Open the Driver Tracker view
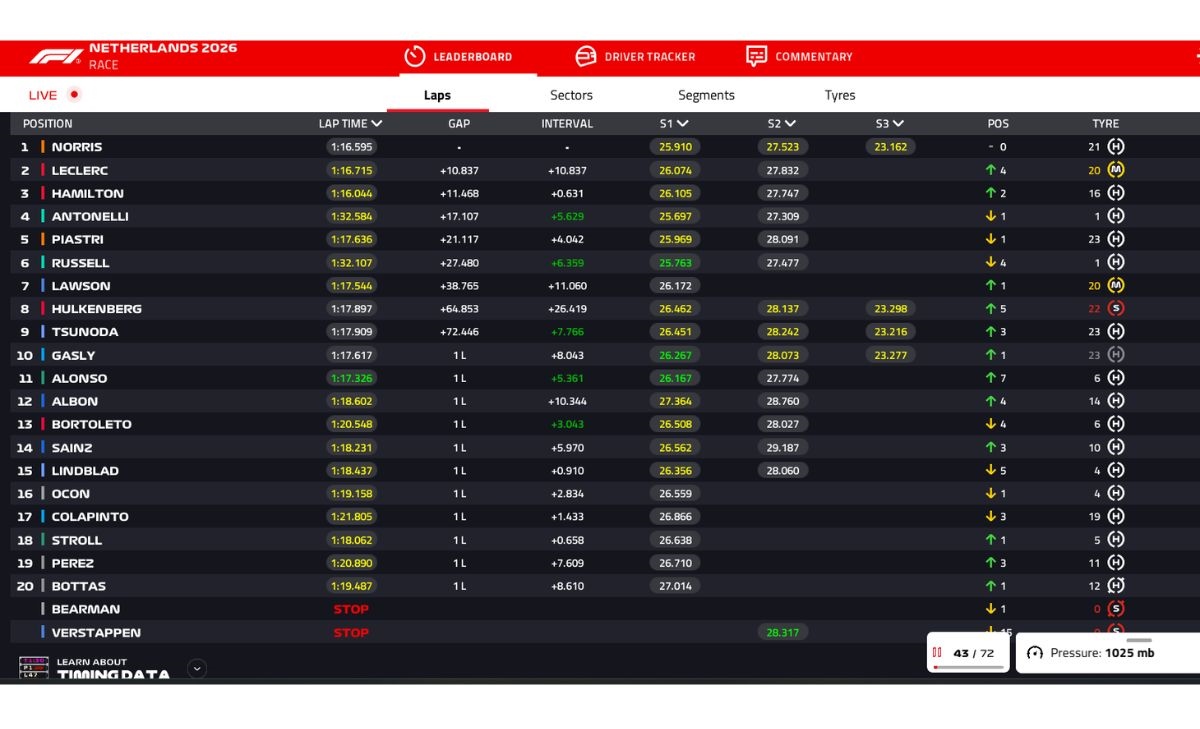1200x729 pixels. click(636, 57)
